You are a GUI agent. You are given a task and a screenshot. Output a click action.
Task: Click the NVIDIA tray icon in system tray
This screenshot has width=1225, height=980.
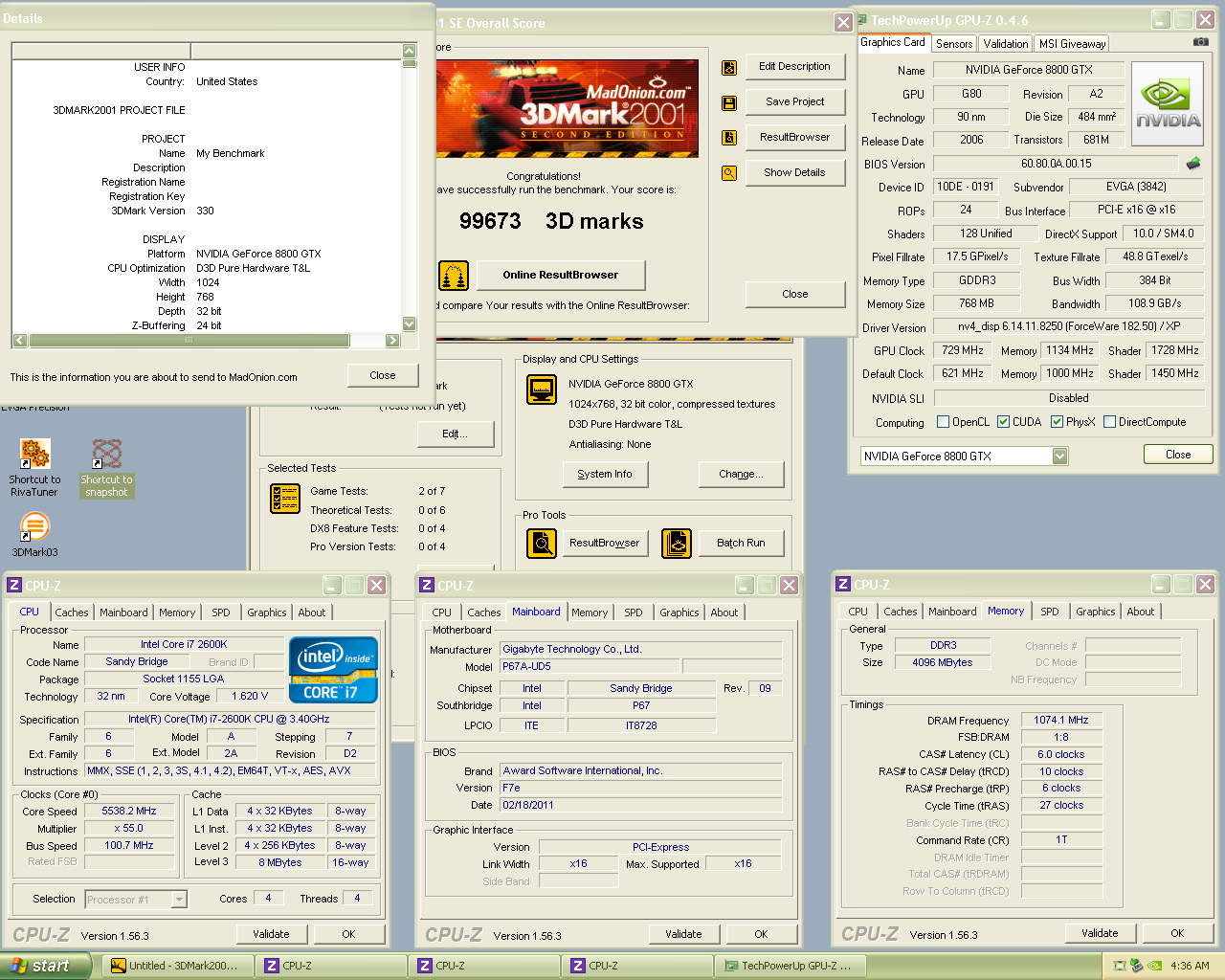1155,966
